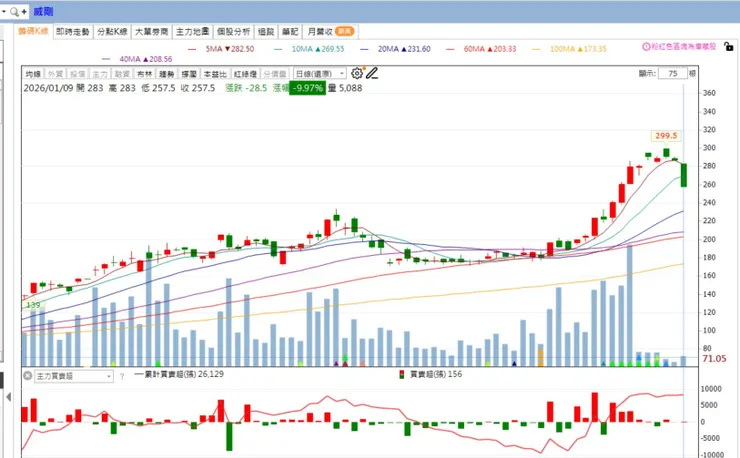The height and width of the screenshot is (458, 740).
Task: Switch to the 分點K線 tab
Action: point(112,32)
